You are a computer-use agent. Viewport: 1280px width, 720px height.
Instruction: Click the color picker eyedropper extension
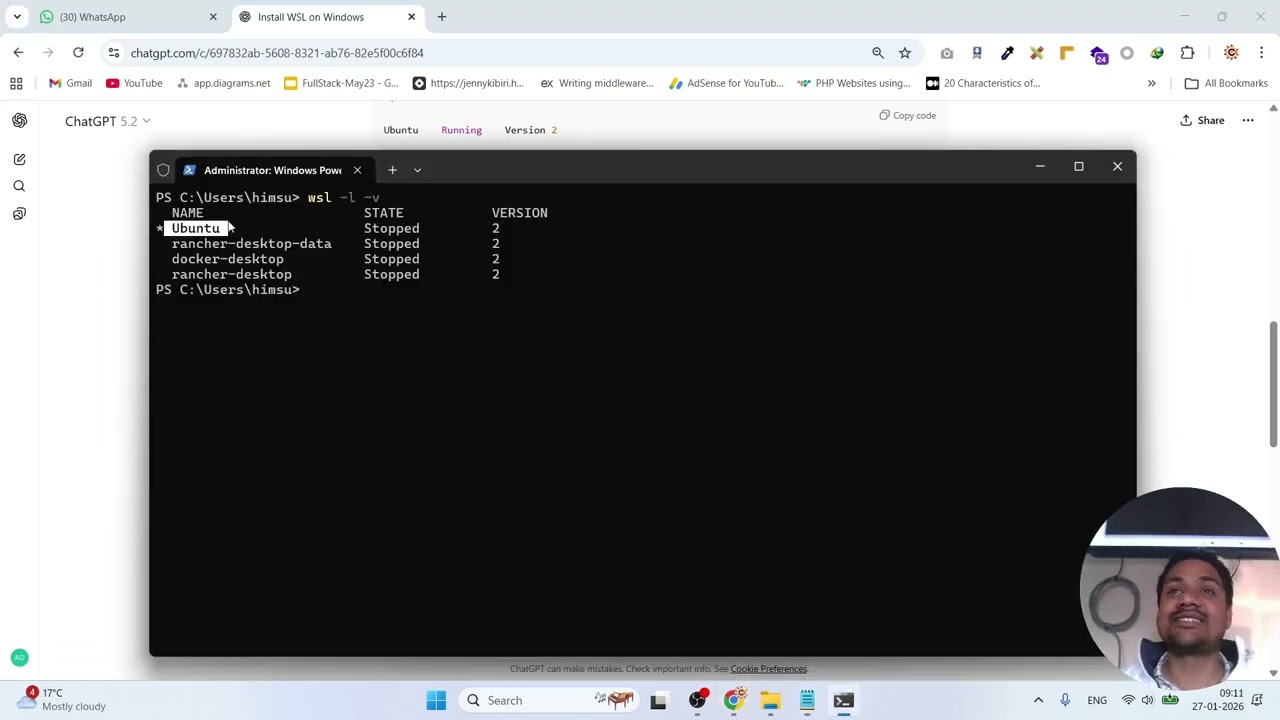point(1007,53)
